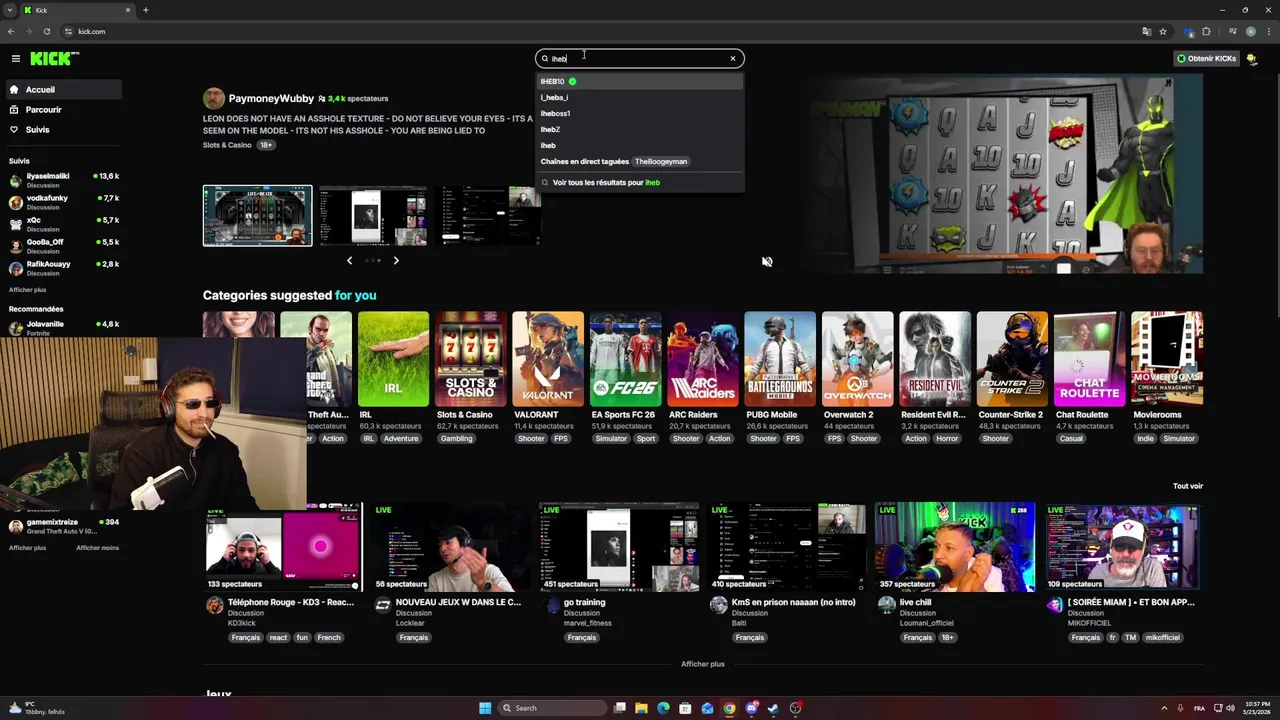See all results for iheb
Image resolution: width=1280 pixels, height=720 pixels.
tap(640, 182)
